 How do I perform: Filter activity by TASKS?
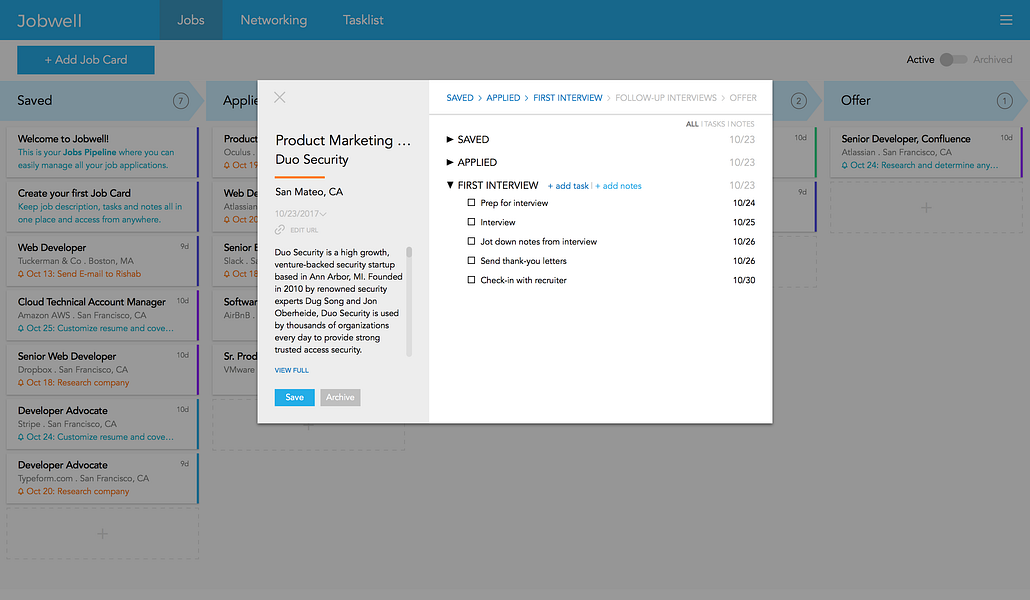pos(714,124)
